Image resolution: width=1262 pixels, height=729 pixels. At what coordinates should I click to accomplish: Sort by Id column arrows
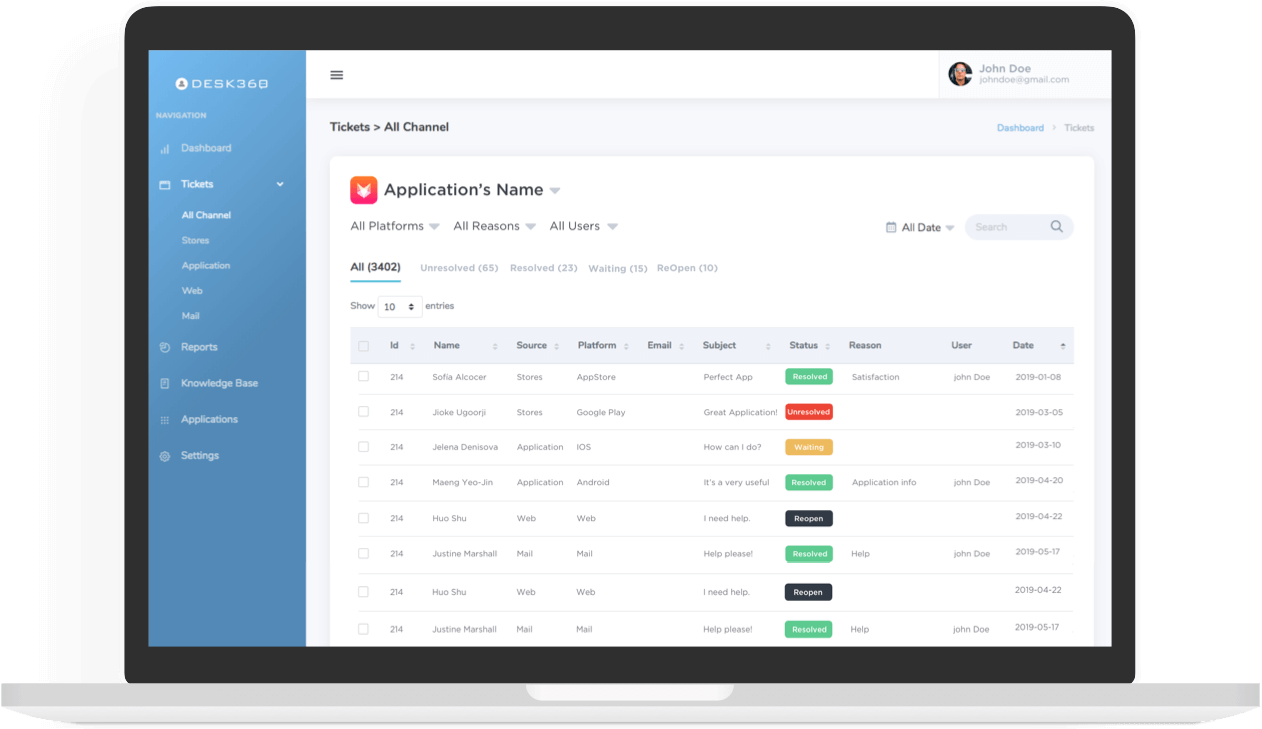tap(412, 346)
